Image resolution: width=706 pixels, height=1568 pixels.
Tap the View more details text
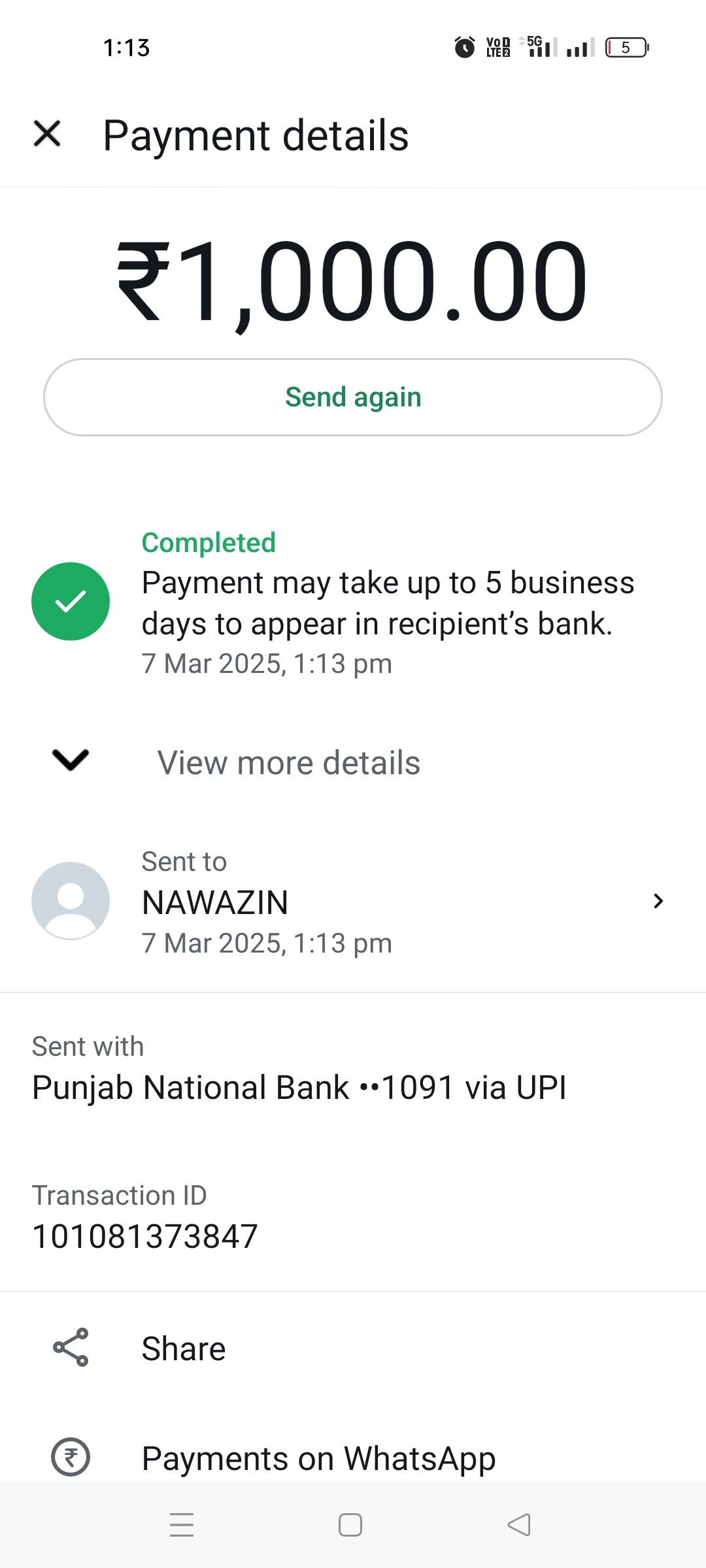tap(288, 762)
